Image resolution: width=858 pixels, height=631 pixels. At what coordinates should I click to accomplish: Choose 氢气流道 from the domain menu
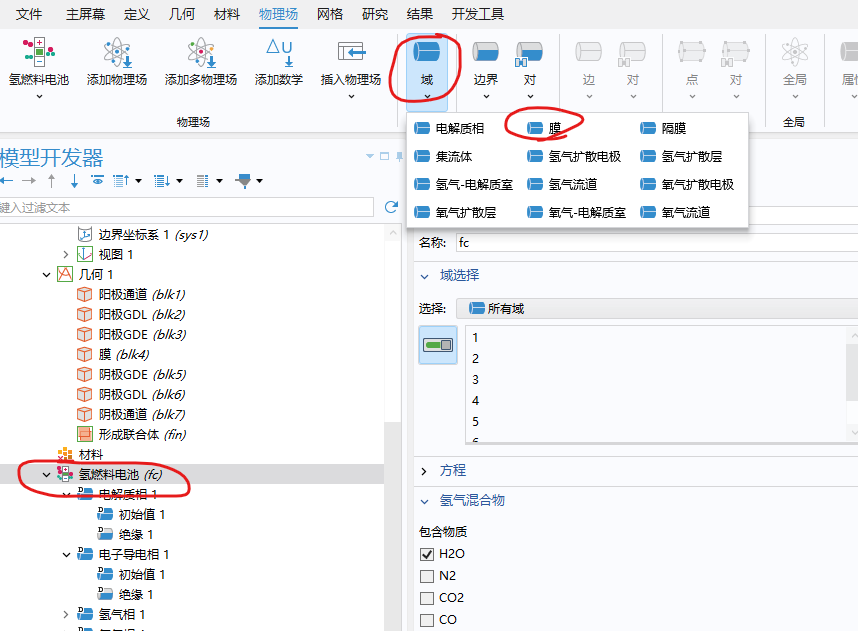[562, 184]
